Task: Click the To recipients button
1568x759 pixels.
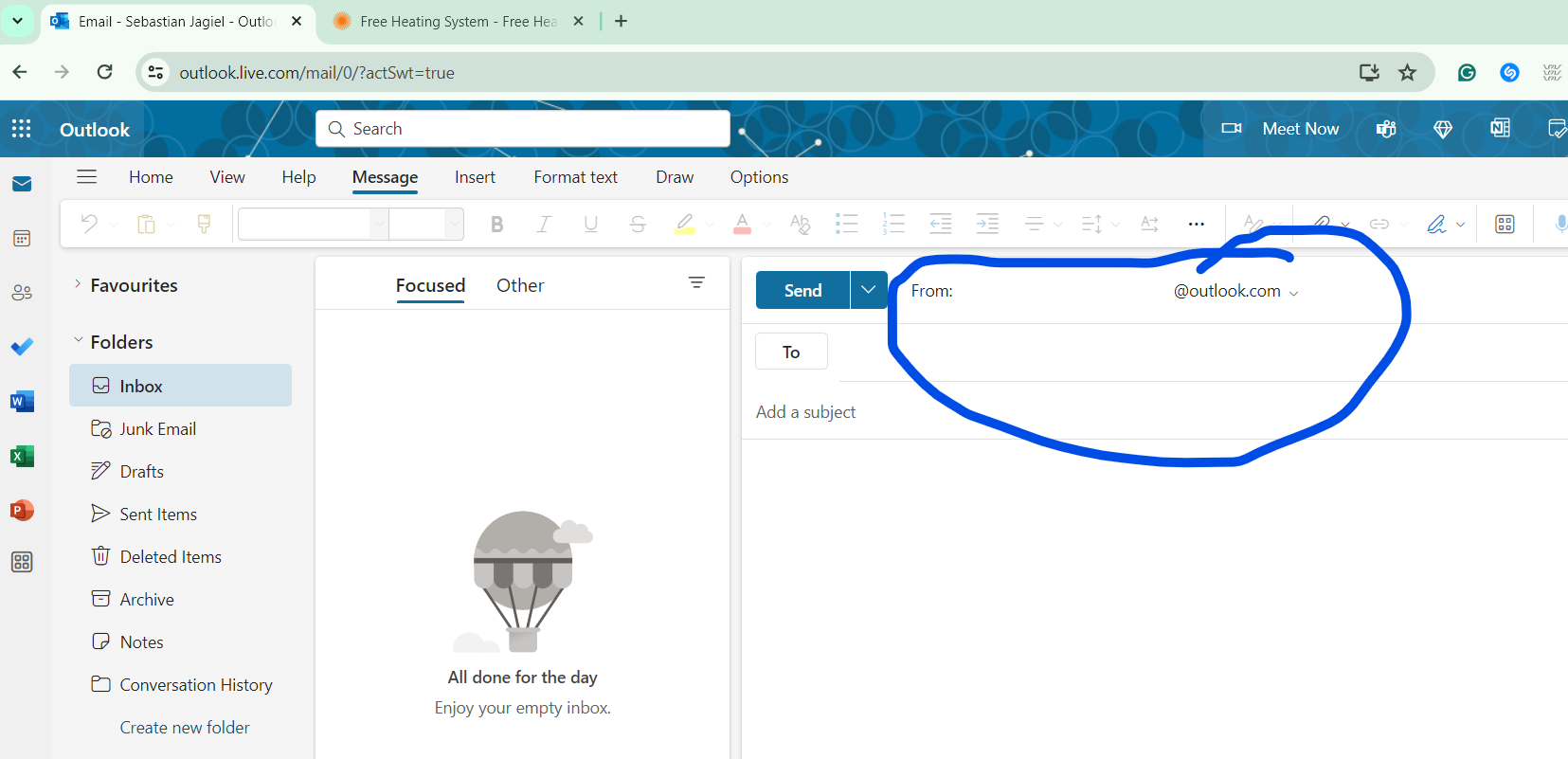Action: click(x=791, y=352)
